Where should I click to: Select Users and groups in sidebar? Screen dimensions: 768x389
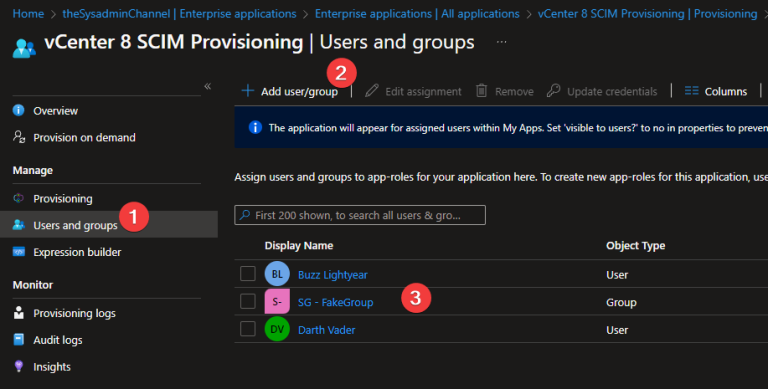75,225
